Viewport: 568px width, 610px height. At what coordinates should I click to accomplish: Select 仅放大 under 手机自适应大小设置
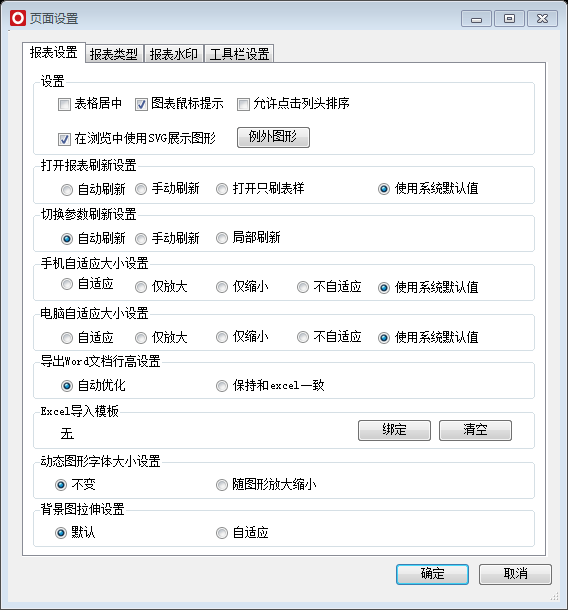141,287
